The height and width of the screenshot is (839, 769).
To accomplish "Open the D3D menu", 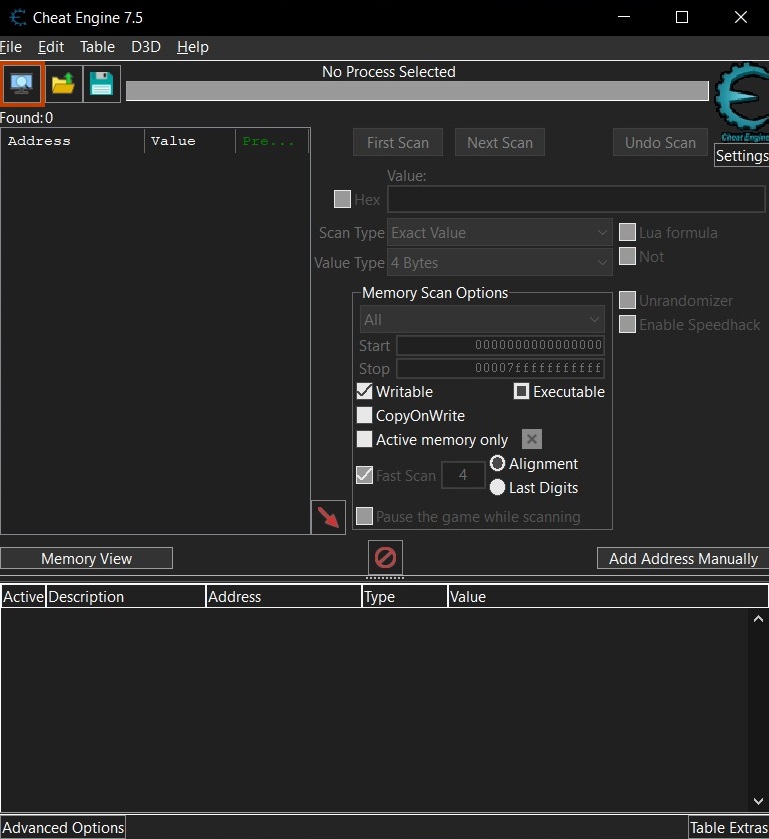I will tap(146, 47).
